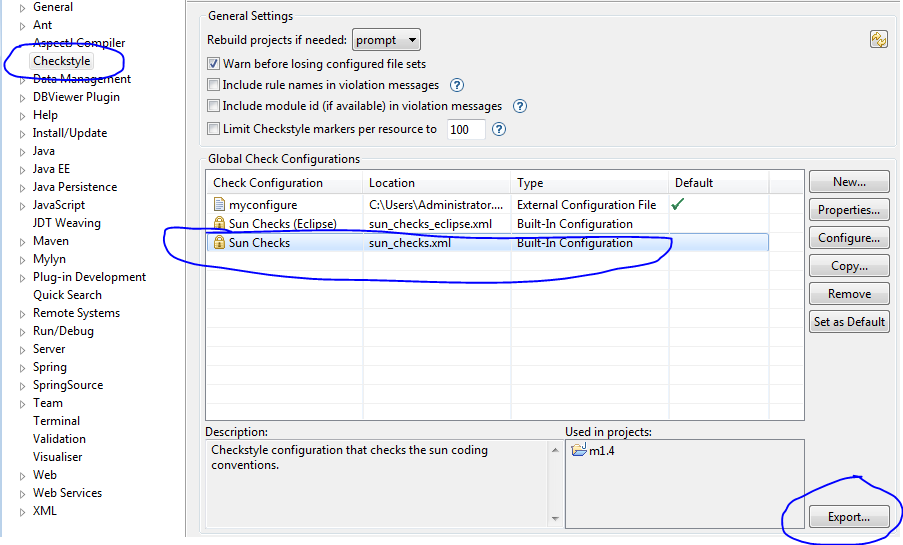Click the Properties... button
903x545 pixels.
[x=849, y=210]
